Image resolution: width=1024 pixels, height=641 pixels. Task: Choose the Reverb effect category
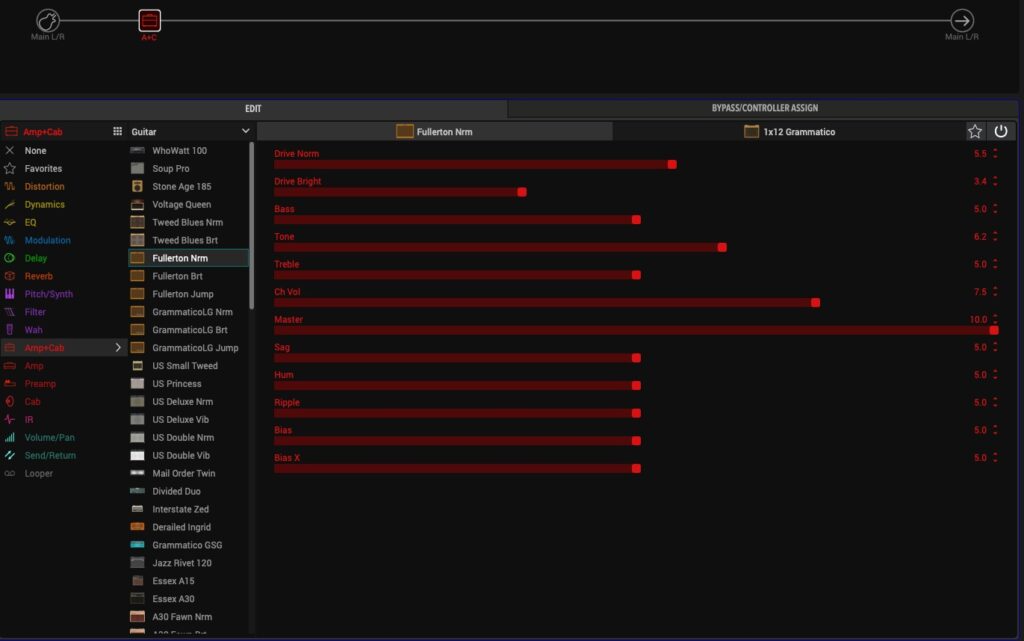coord(39,276)
